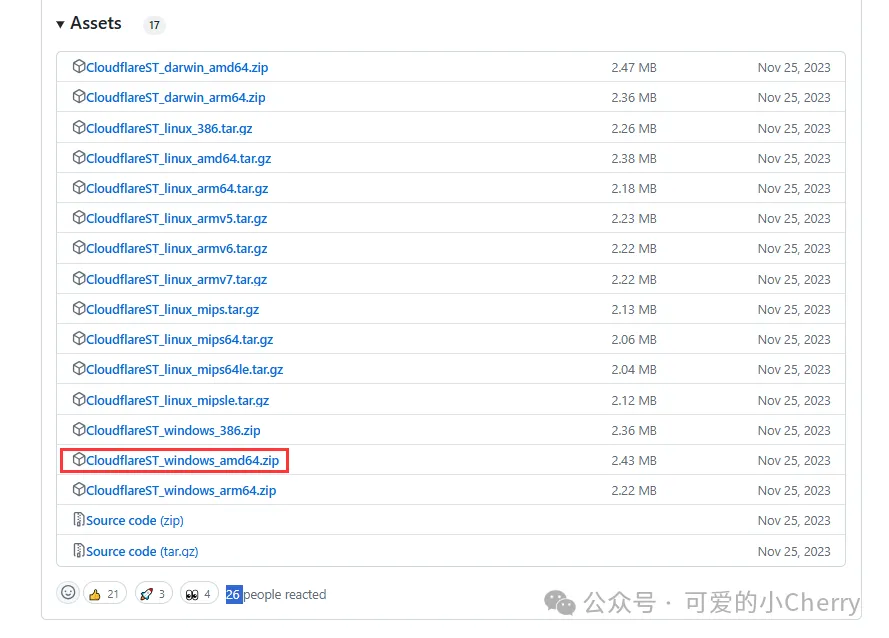This screenshot has width=889, height=638.
Task: Download CloudflareST_windows_arm64.zip
Action: [181, 491]
